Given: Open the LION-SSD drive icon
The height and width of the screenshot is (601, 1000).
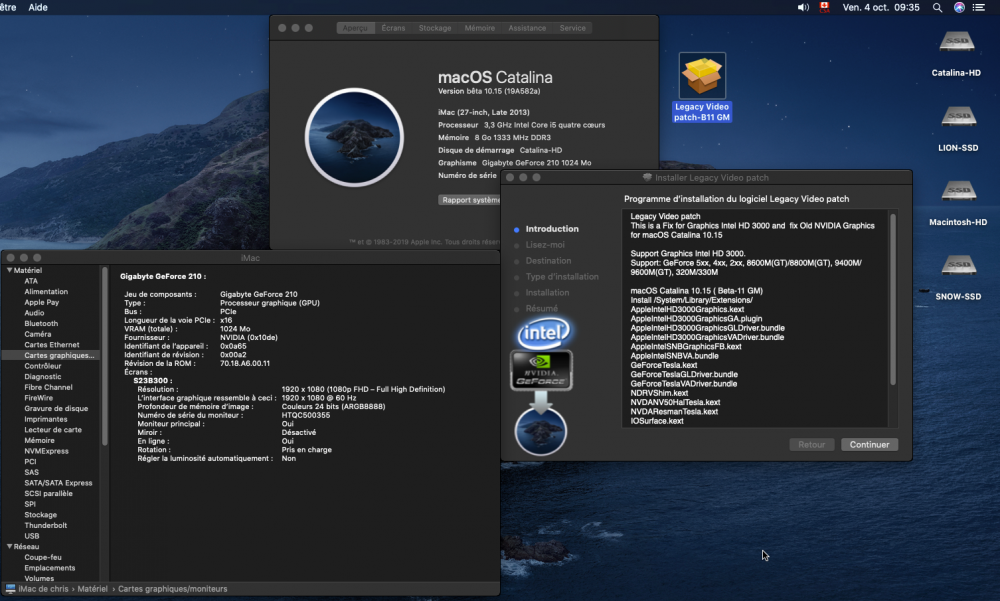Looking at the screenshot, I should pos(958,119).
